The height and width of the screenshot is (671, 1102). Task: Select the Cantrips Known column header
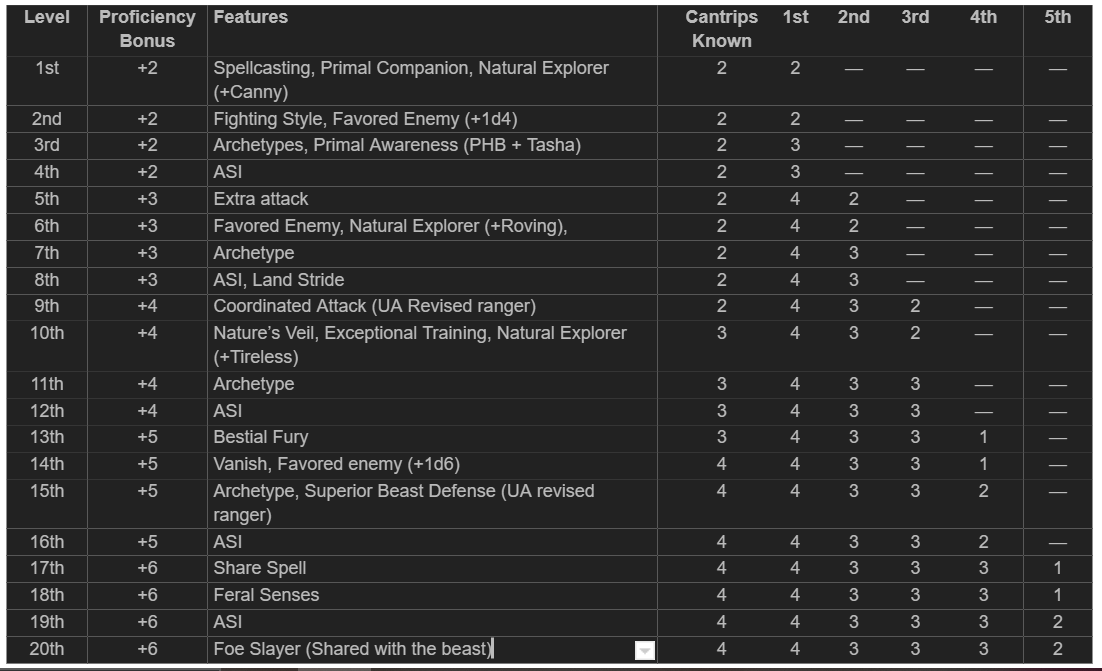pyautogui.click(x=721, y=29)
